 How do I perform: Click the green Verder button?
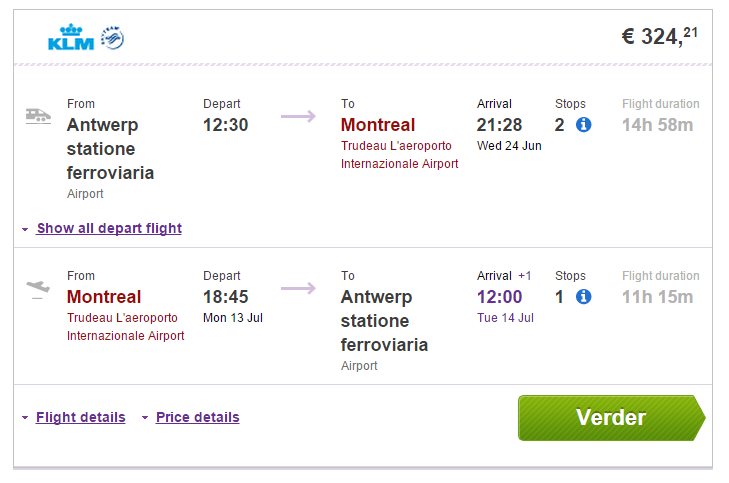tap(611, 417)
